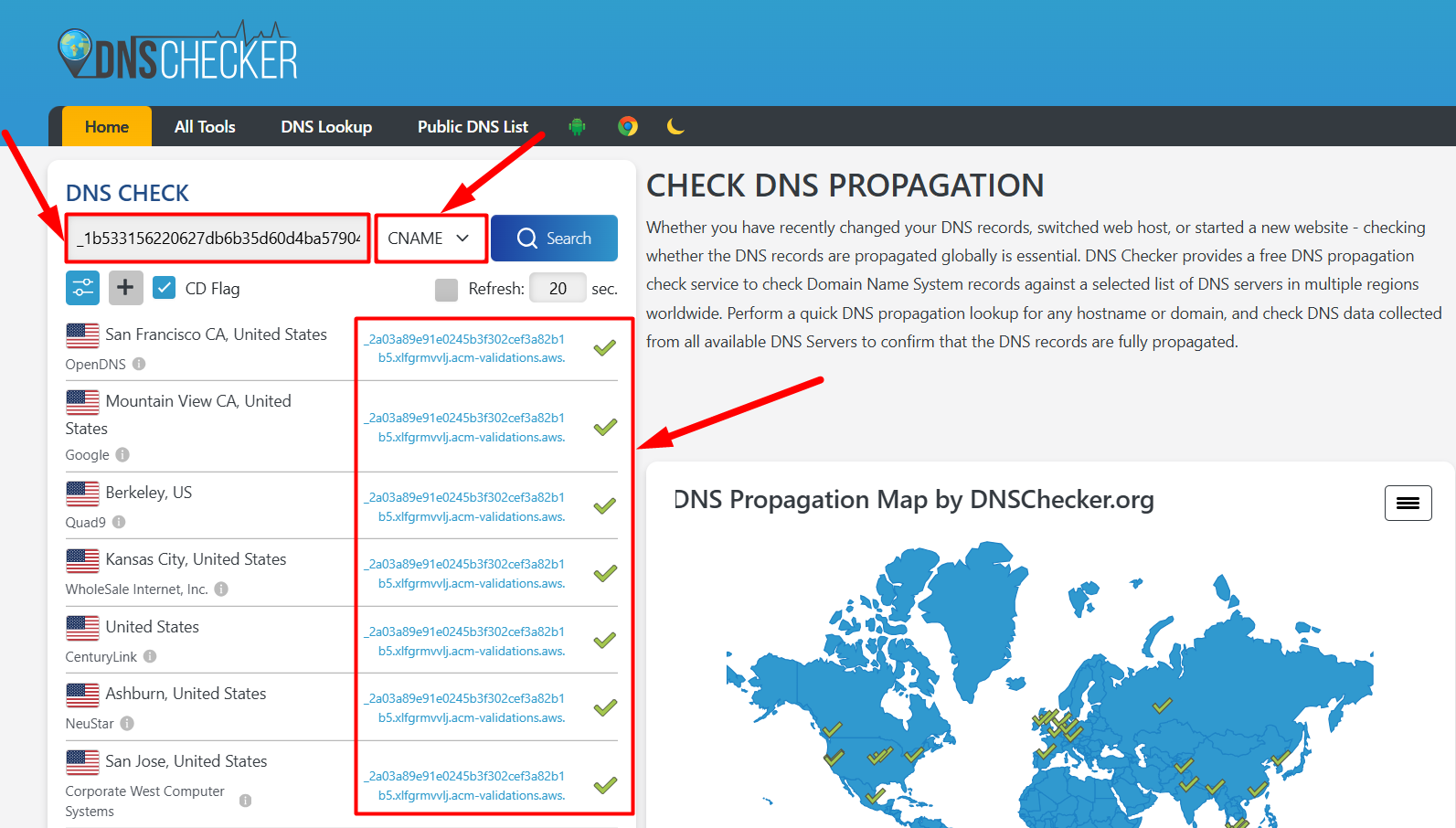Click the Mountain View green check status
1456x828 pixels.
(x=604, y=427)
